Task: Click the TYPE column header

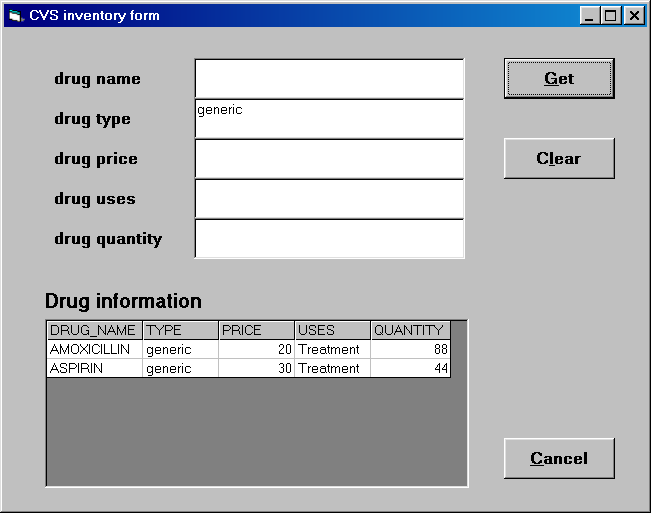Action: pos(181,330)
